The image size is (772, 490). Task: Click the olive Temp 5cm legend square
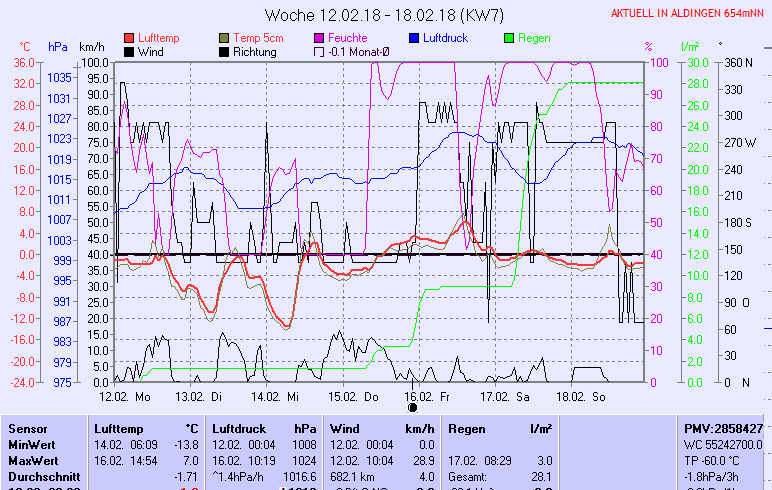[x=224, y=37]
